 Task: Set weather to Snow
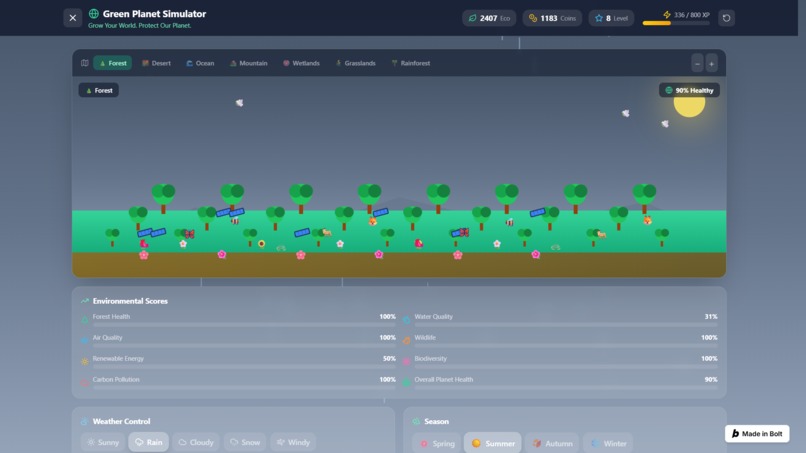tap(245, 442)
